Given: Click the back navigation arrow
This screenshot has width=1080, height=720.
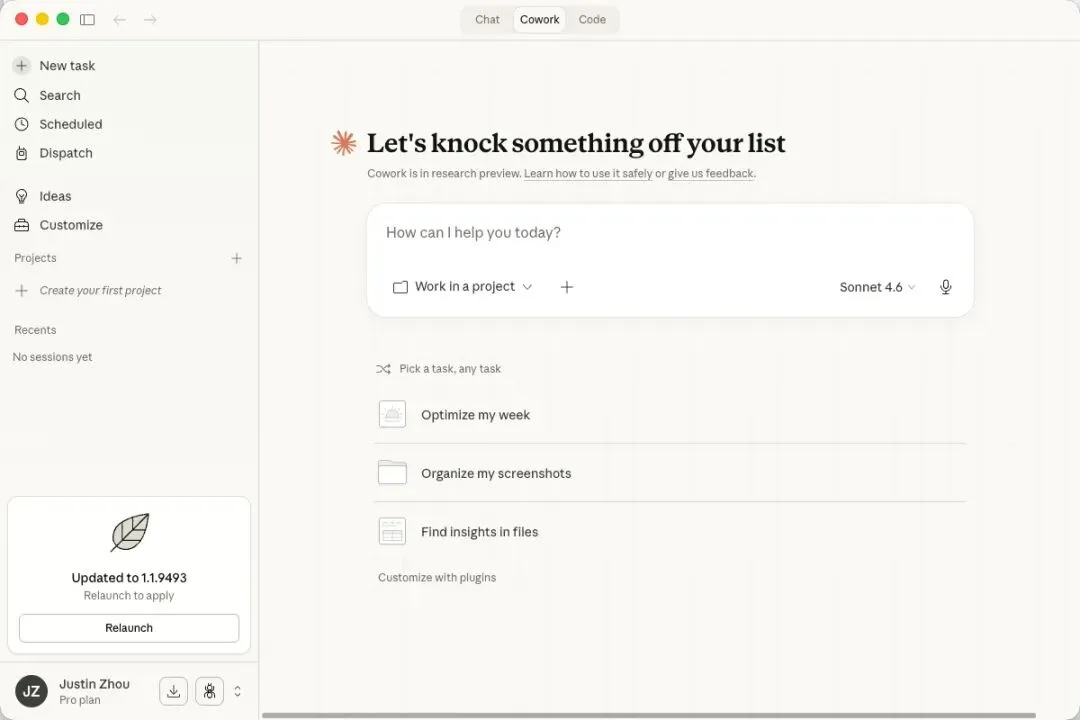Looking at the screenshot, I should point(119,19).
